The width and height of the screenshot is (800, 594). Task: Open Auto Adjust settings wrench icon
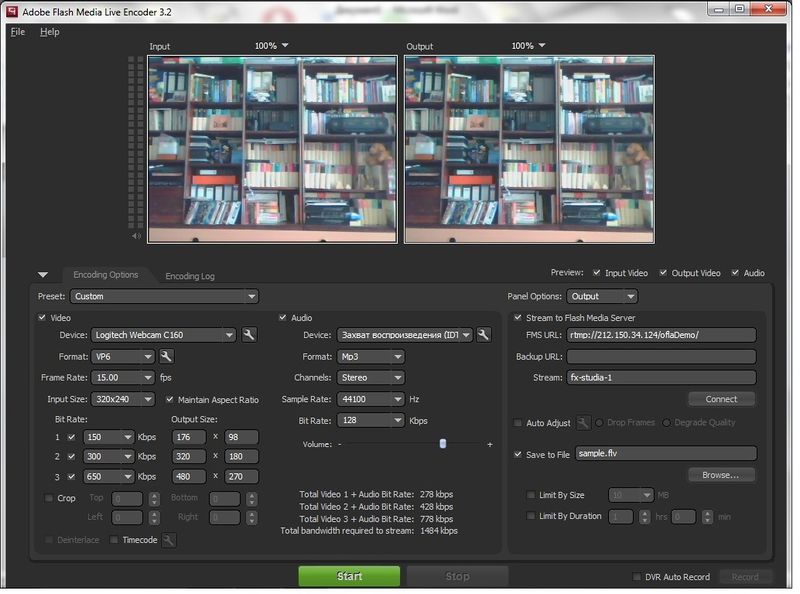click(583, 423)
